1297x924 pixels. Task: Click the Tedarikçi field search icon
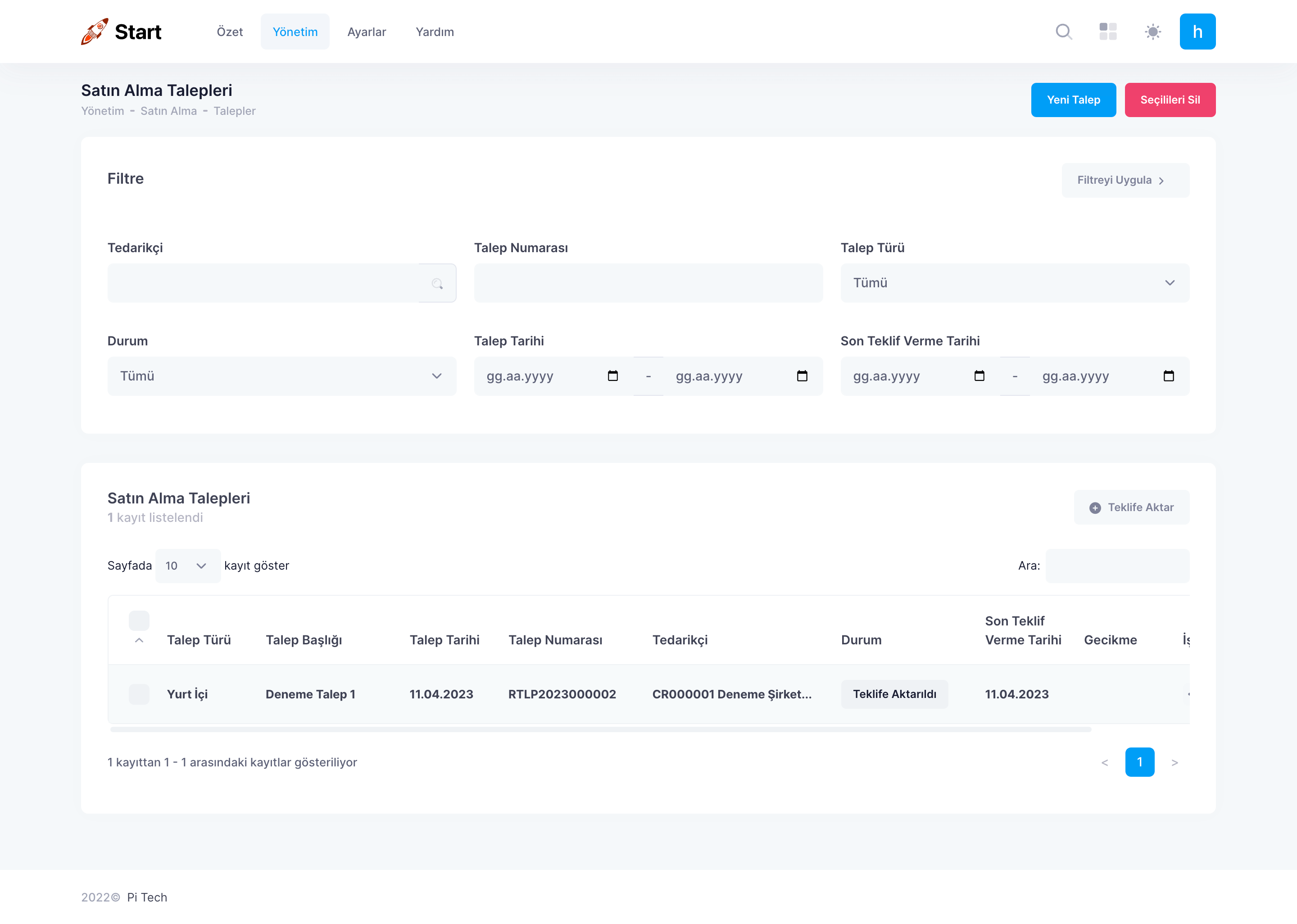[x=437, y=283]
